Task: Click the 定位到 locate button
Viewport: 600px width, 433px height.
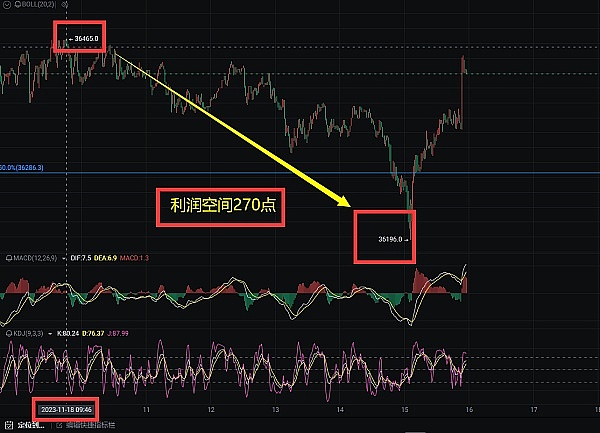Action: tap(28, 426)
